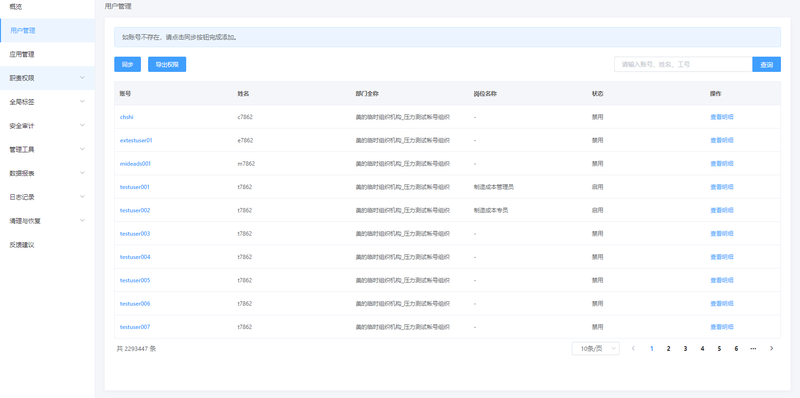Select page 1 in pagination

[652, 349]
